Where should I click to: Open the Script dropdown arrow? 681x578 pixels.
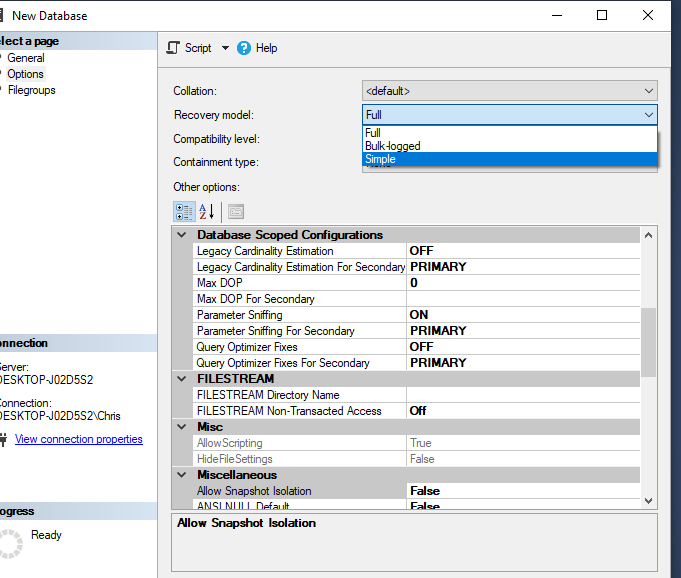click(225, 48)
